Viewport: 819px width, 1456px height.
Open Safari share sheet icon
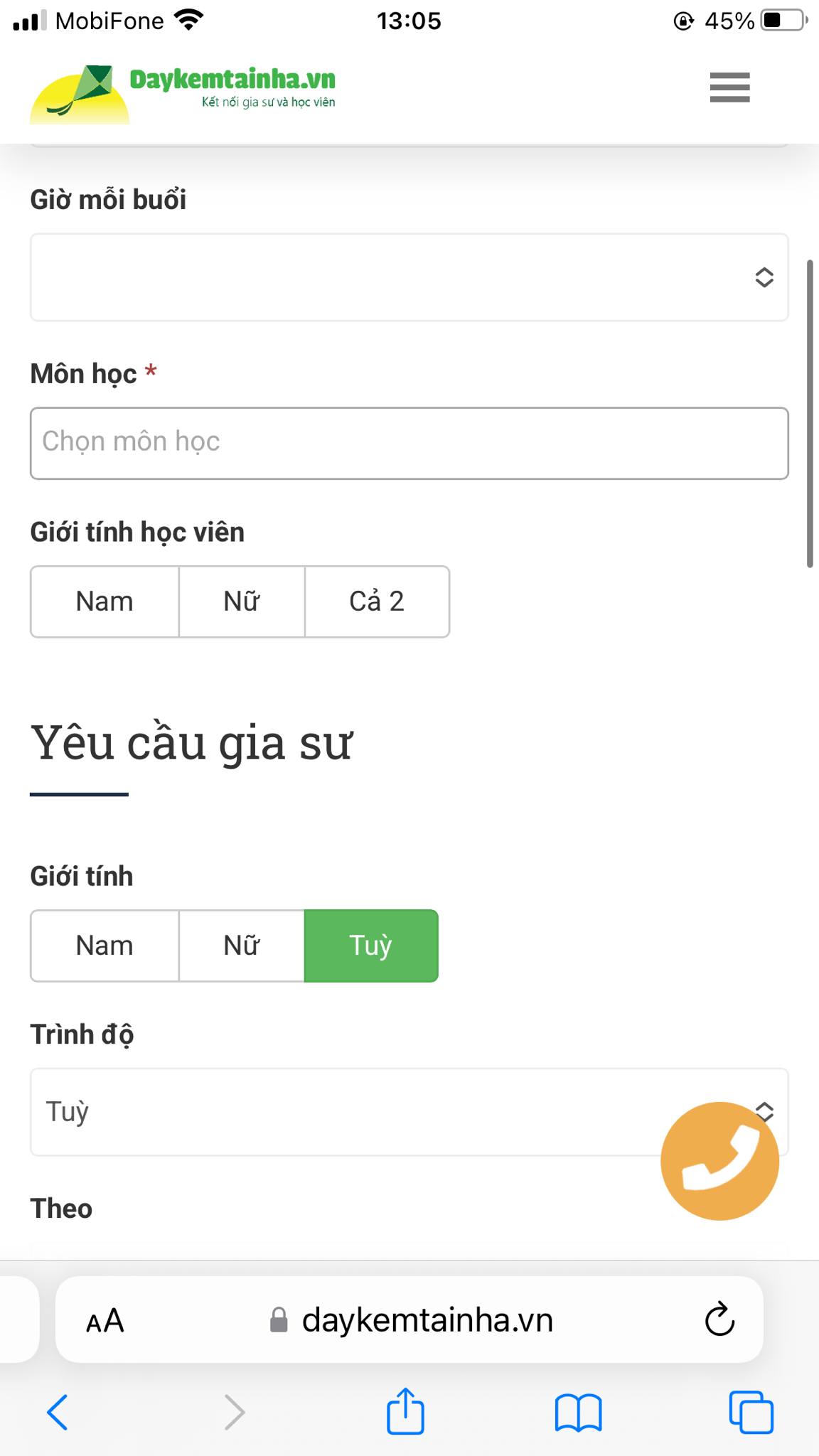pos(405,1410)
